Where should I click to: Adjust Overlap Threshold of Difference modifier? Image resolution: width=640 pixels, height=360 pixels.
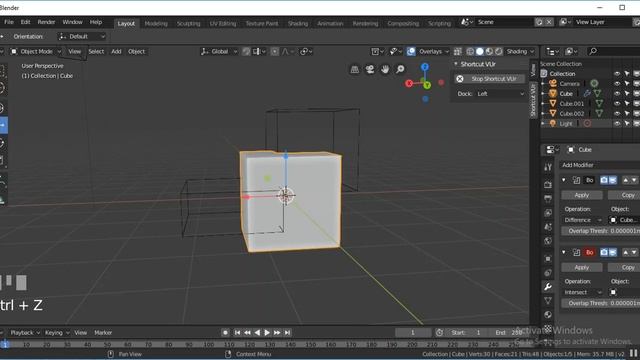click(x=601, y=231)
